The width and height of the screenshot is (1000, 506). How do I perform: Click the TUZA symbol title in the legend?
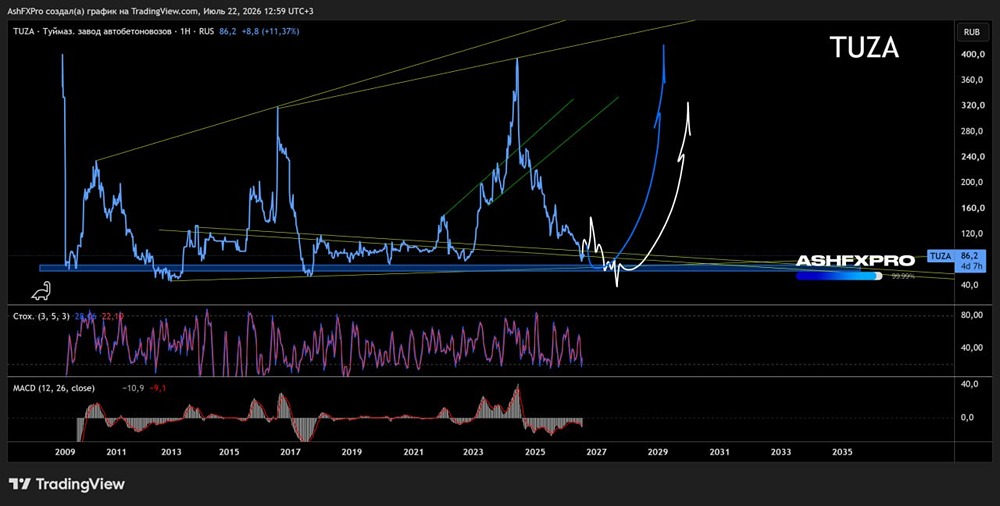click(24, 31)
